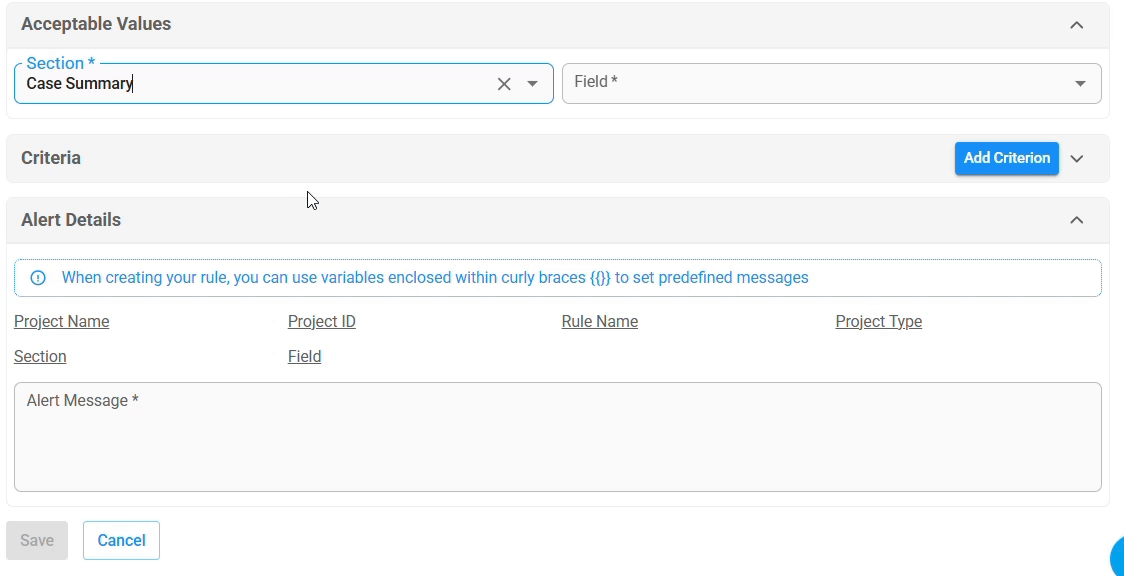The image size is (1124, 576).
Task: Expand the Criteria panel chevron
Action: pyautogui.click(x=1077, y=158)
